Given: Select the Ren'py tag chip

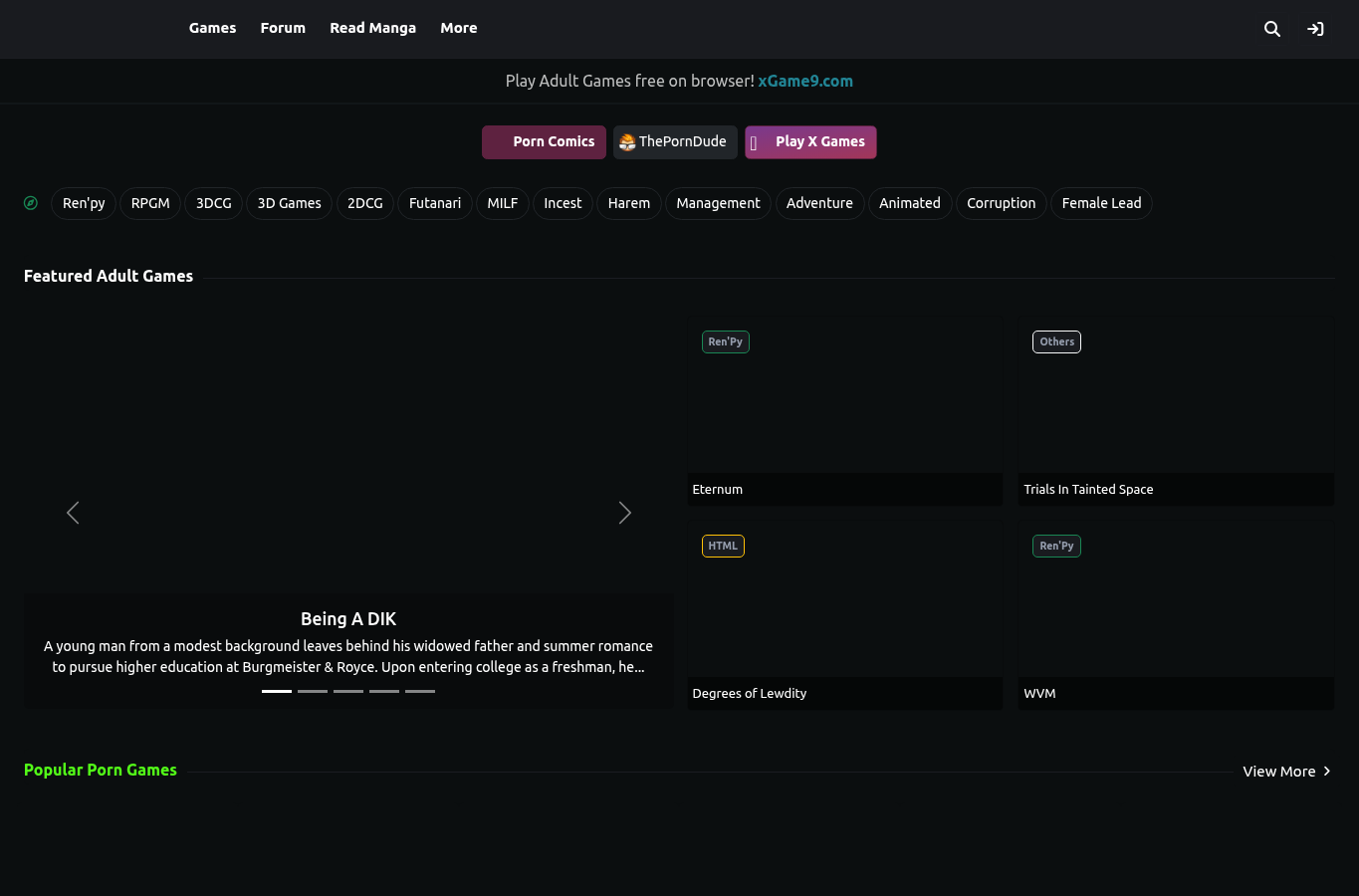Looking at the screenshot, I should (84, 203).
